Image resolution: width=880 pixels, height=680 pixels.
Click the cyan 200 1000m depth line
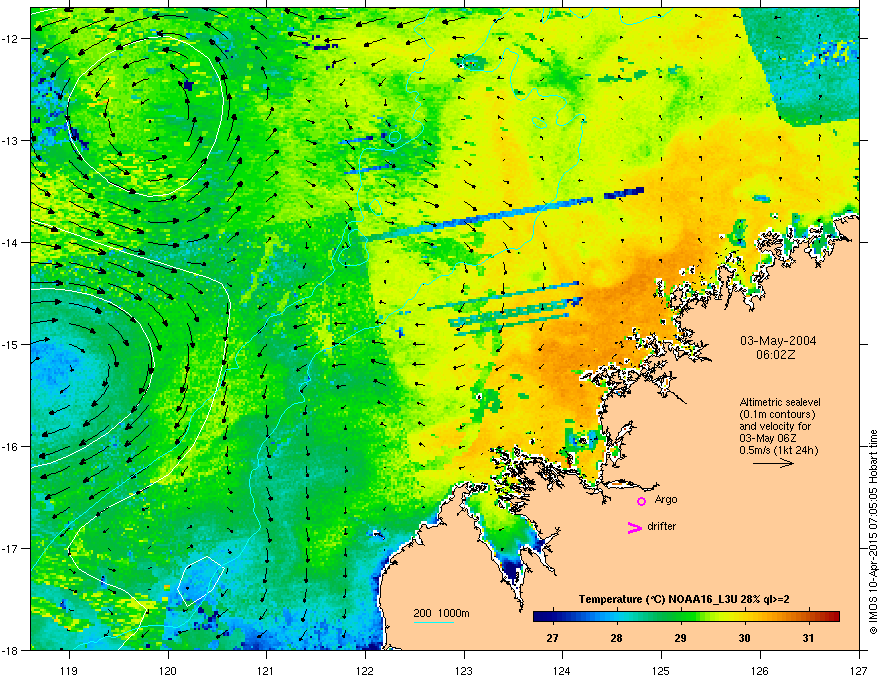433,622
